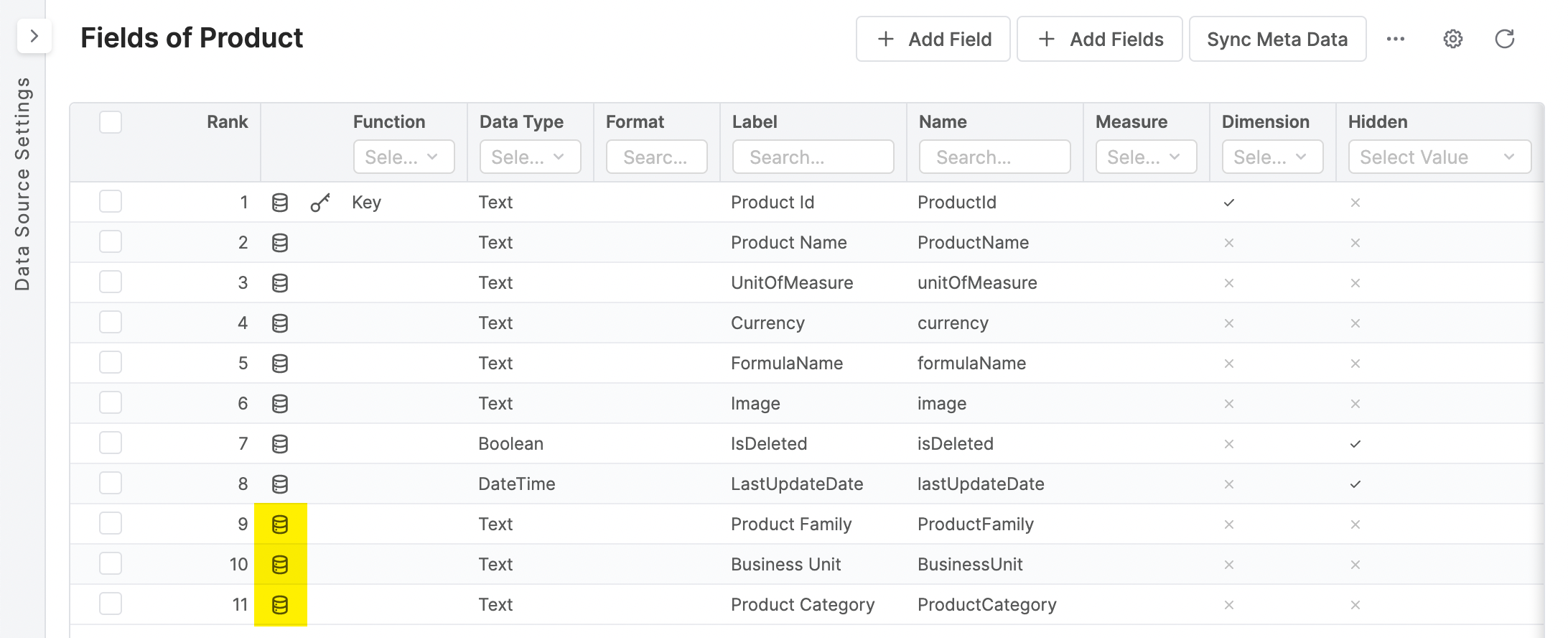Click the Product Category label cell
This screenshot has width=1568, height=638.
[x=803, y=605]
